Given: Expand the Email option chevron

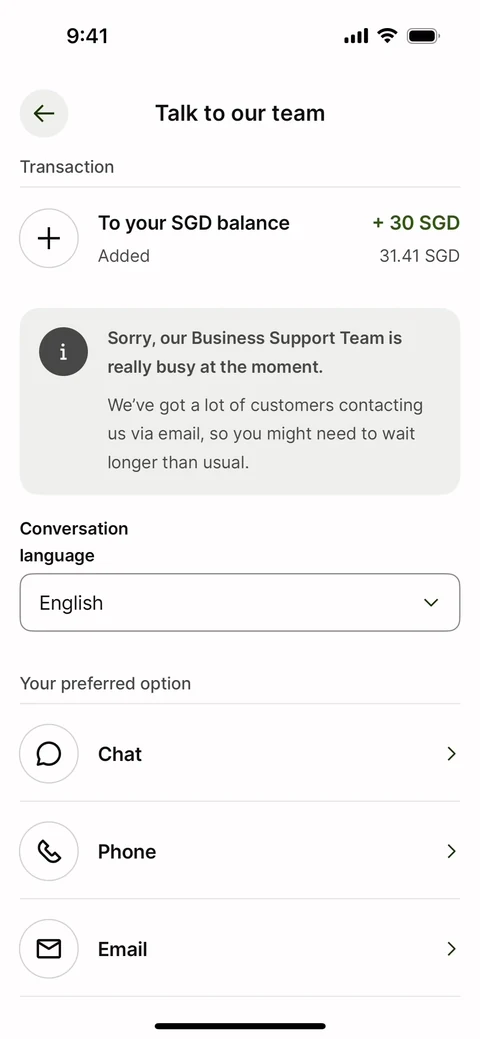Looking at the screenshot, I should (451, 949).
